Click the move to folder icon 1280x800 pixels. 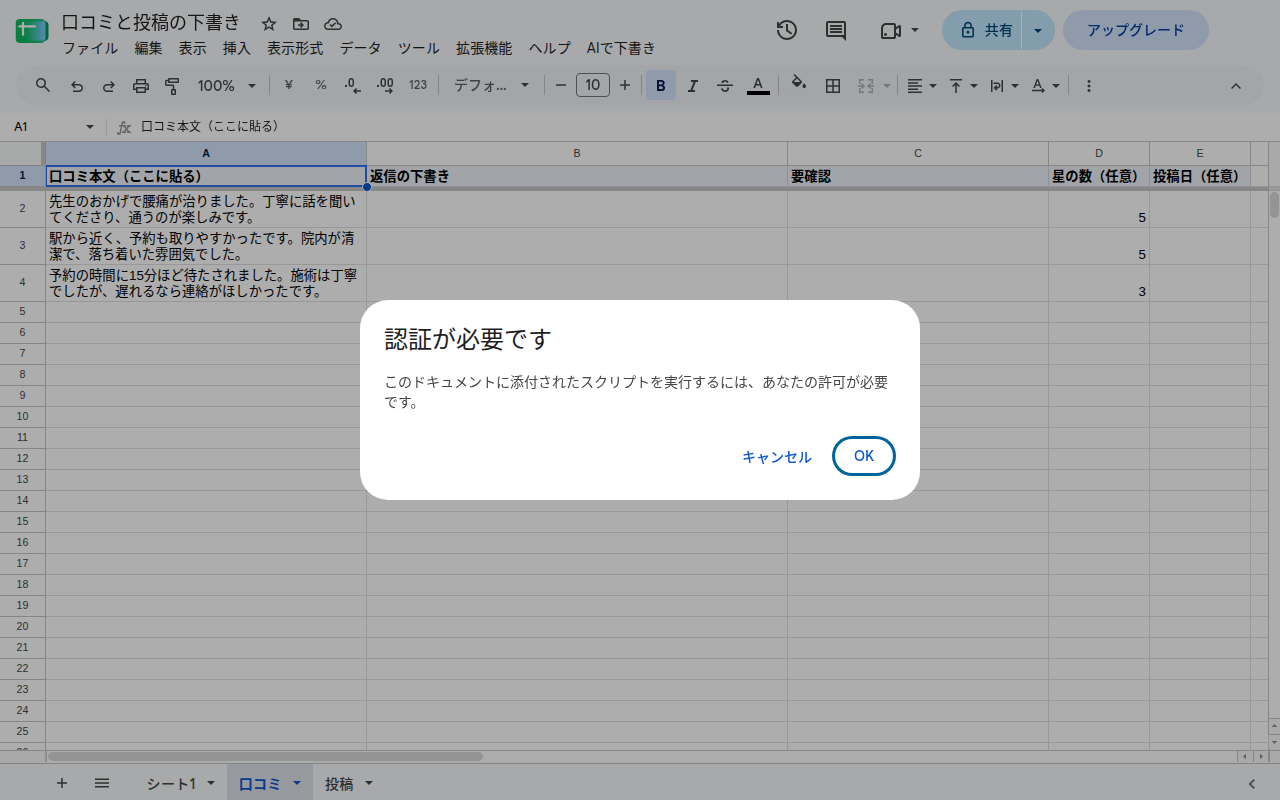tap(301, 24)
